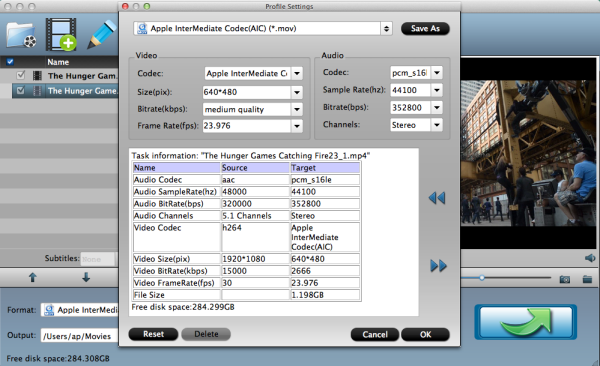Click File Size value 1.198GB
600x366 pixels.
[325, 295]
